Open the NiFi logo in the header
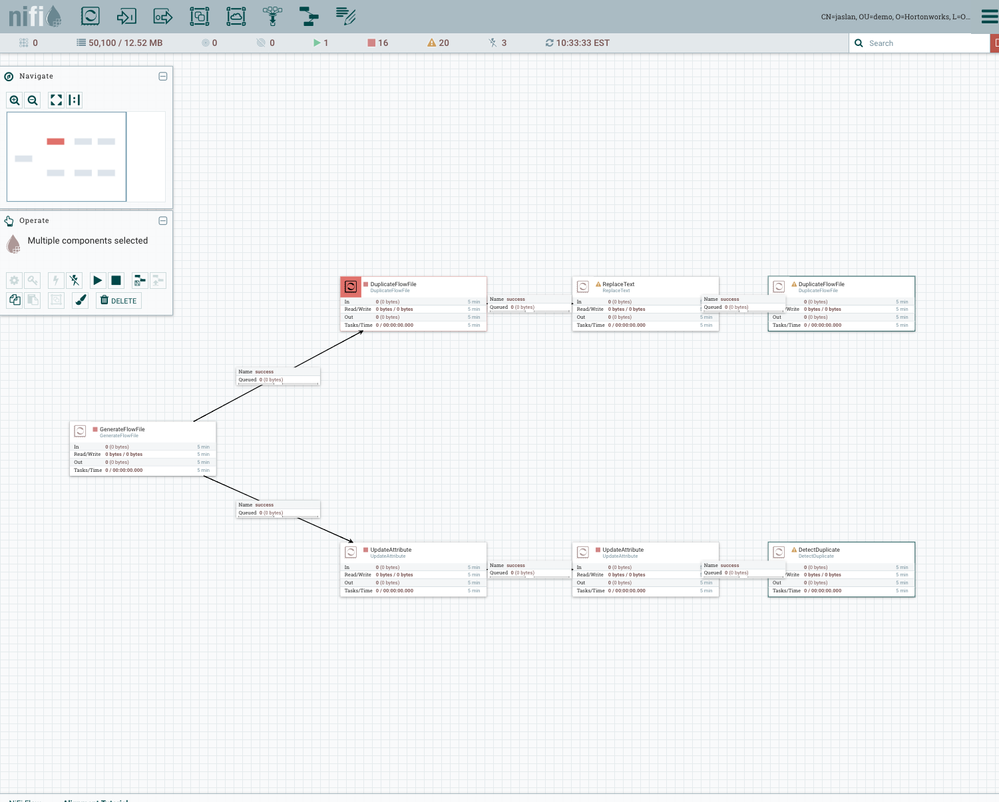 point(30,16)
